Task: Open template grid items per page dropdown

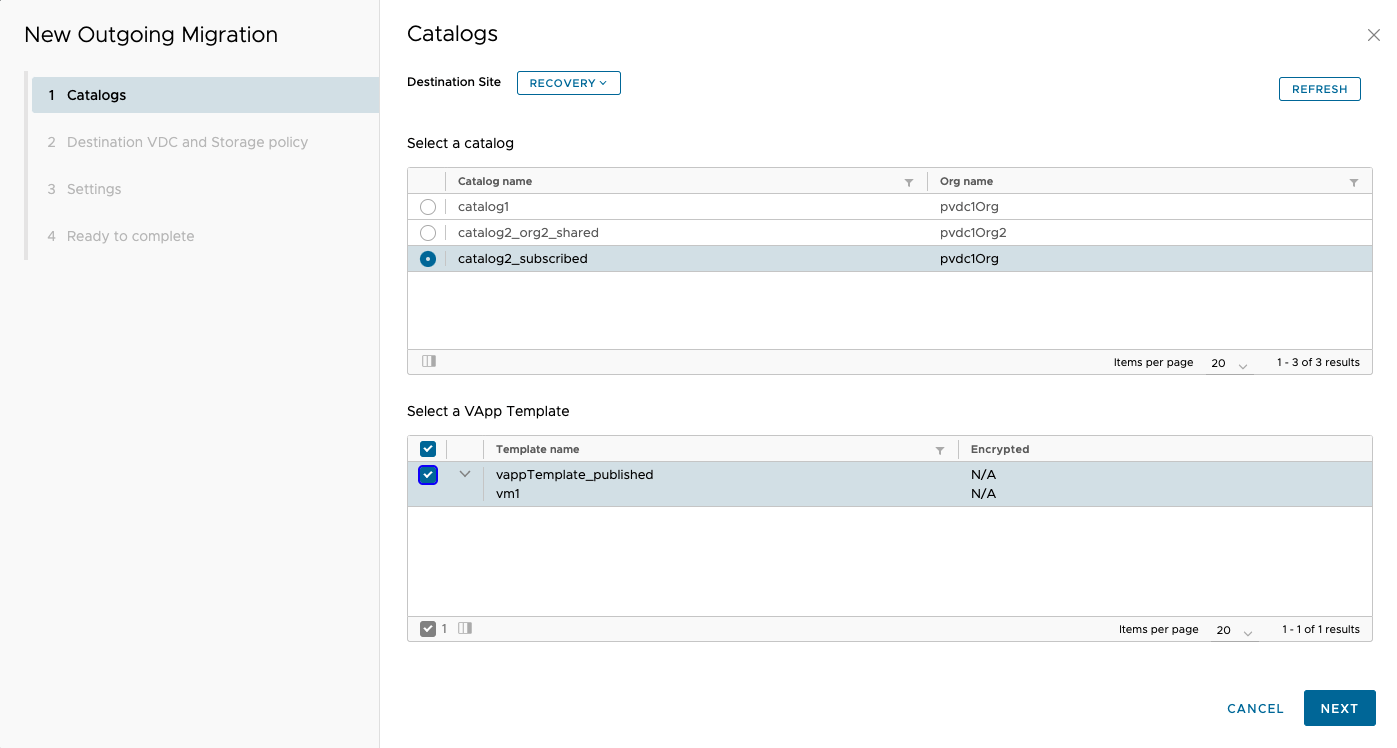Action: pyautogui.click(x=1235, y=630)
